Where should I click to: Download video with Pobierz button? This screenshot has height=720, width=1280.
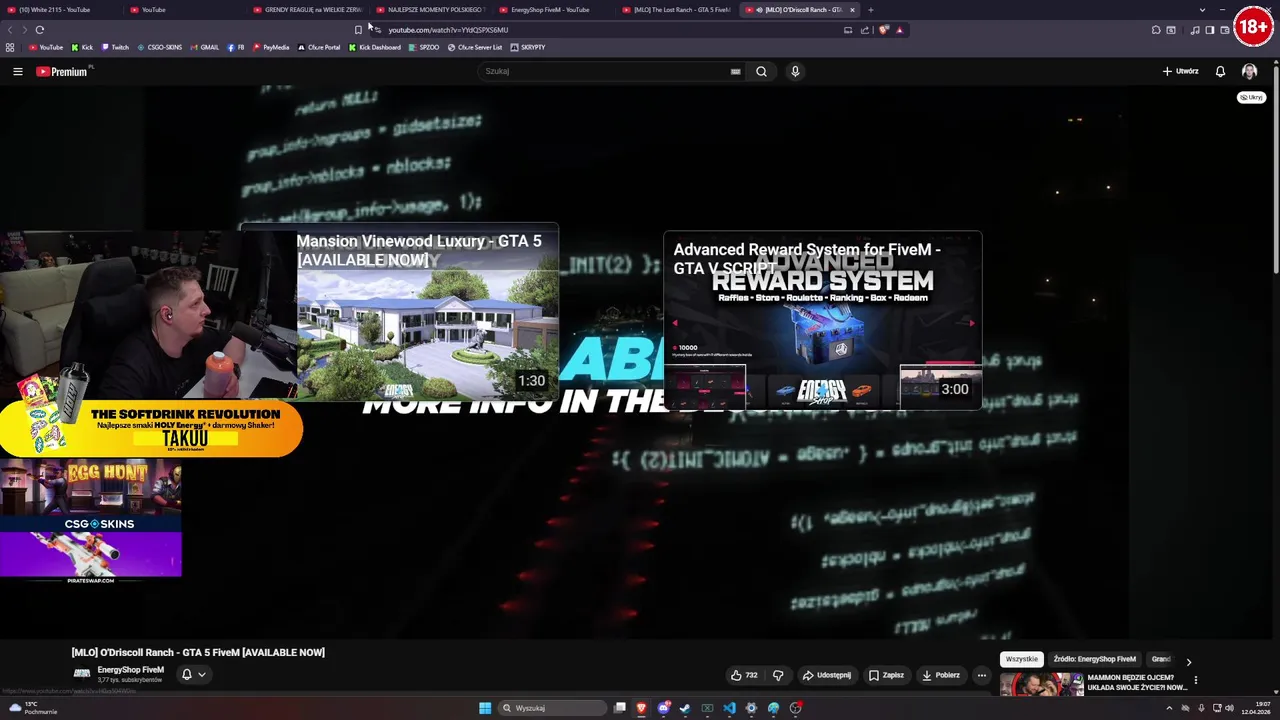[x=941, y=675]
